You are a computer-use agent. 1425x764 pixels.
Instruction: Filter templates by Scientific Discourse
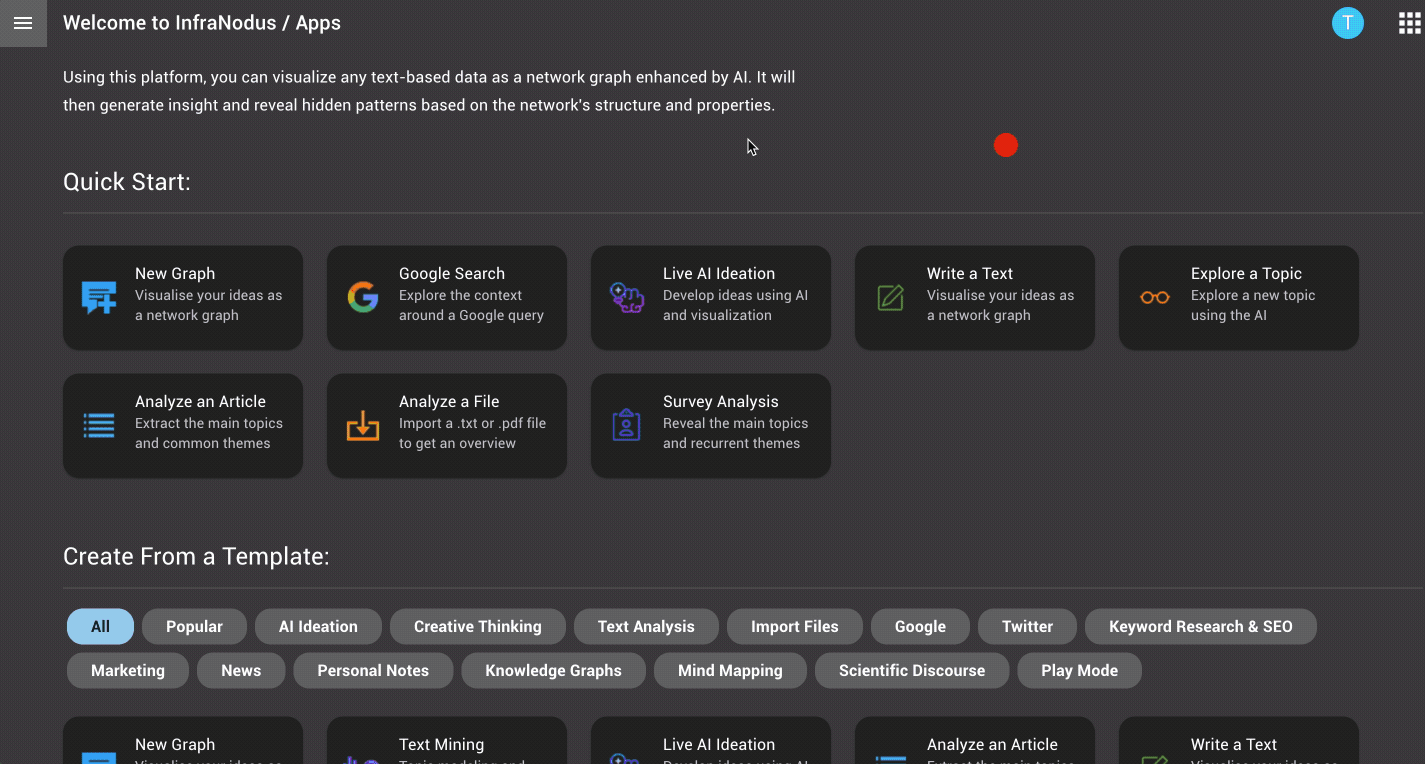coord(912,671)
